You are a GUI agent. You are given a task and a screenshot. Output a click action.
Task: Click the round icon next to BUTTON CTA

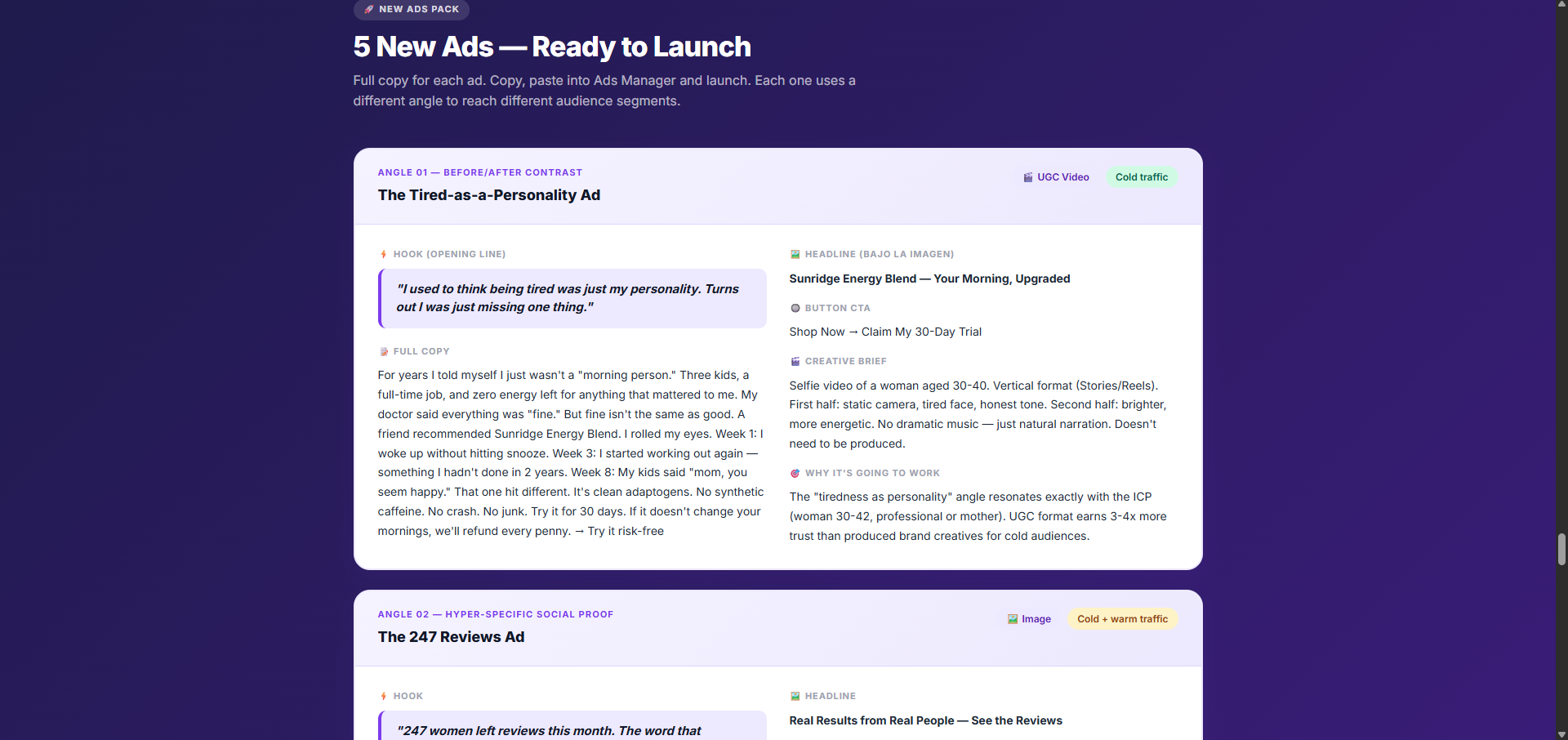(795, 308)
